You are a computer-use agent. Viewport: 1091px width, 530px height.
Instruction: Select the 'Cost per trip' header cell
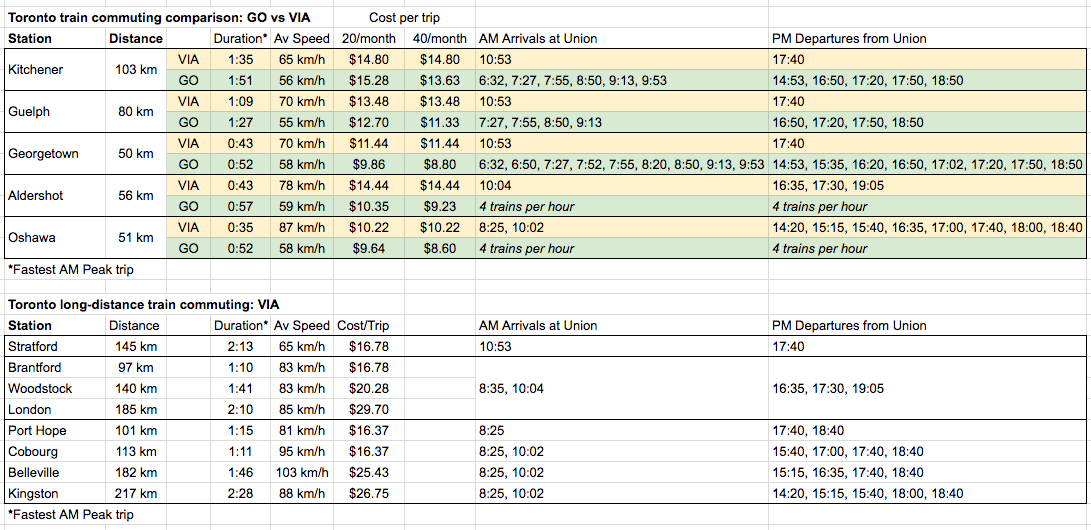[x=406, y=17]
